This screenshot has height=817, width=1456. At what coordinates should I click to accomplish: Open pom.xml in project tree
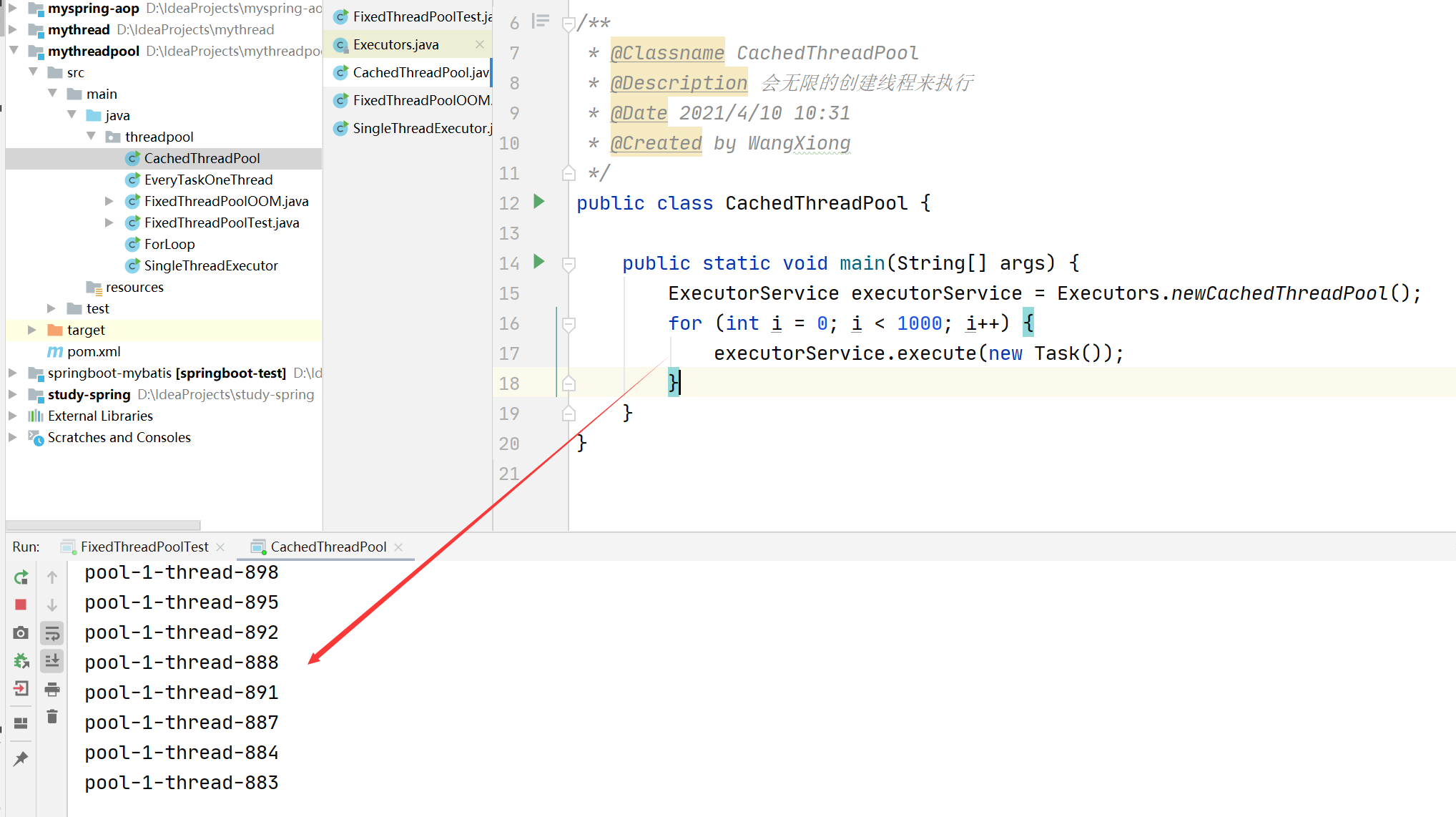tap(93, 351)
